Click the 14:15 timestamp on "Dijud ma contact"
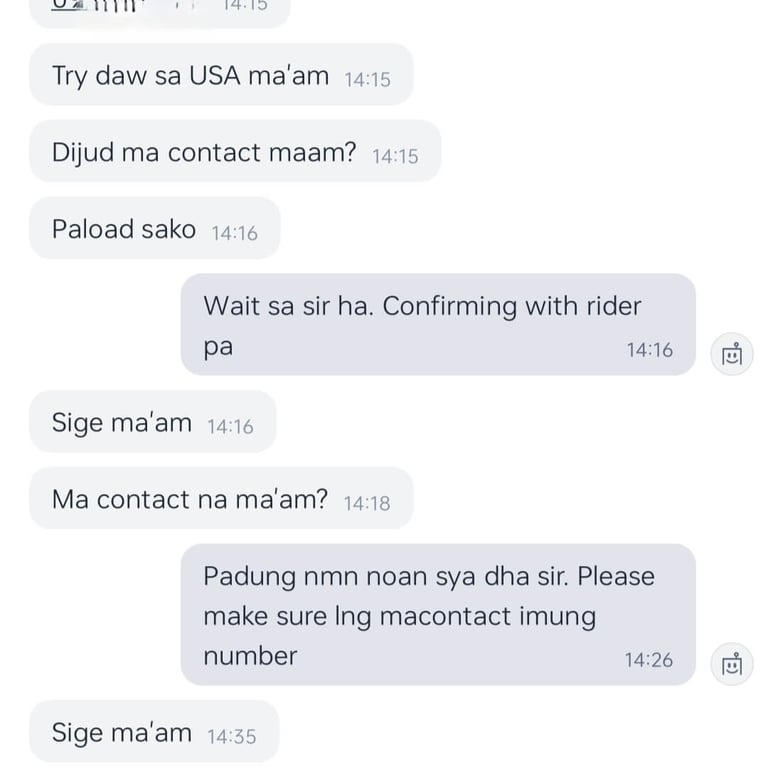This screenshot has height=768, width=768. tap(395, 156)
